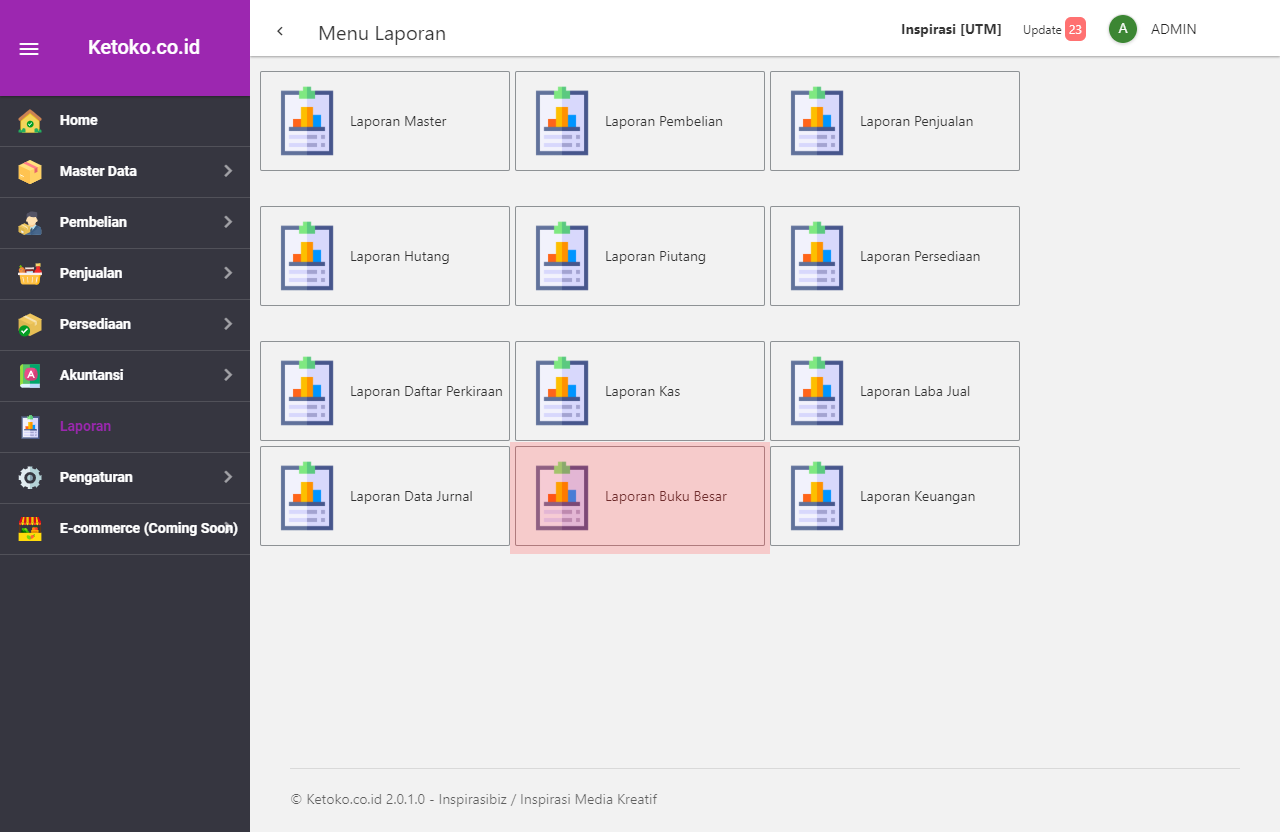Click the Ketoko.co.id brand title

pyautogui.click(x=144, y=47)
